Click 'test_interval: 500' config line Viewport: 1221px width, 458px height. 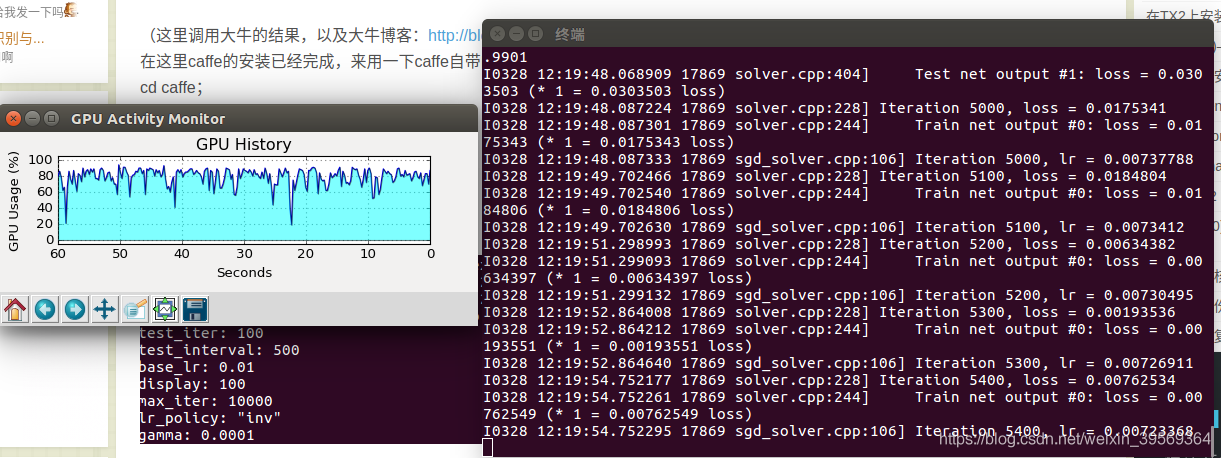click(x=219, y=351)
